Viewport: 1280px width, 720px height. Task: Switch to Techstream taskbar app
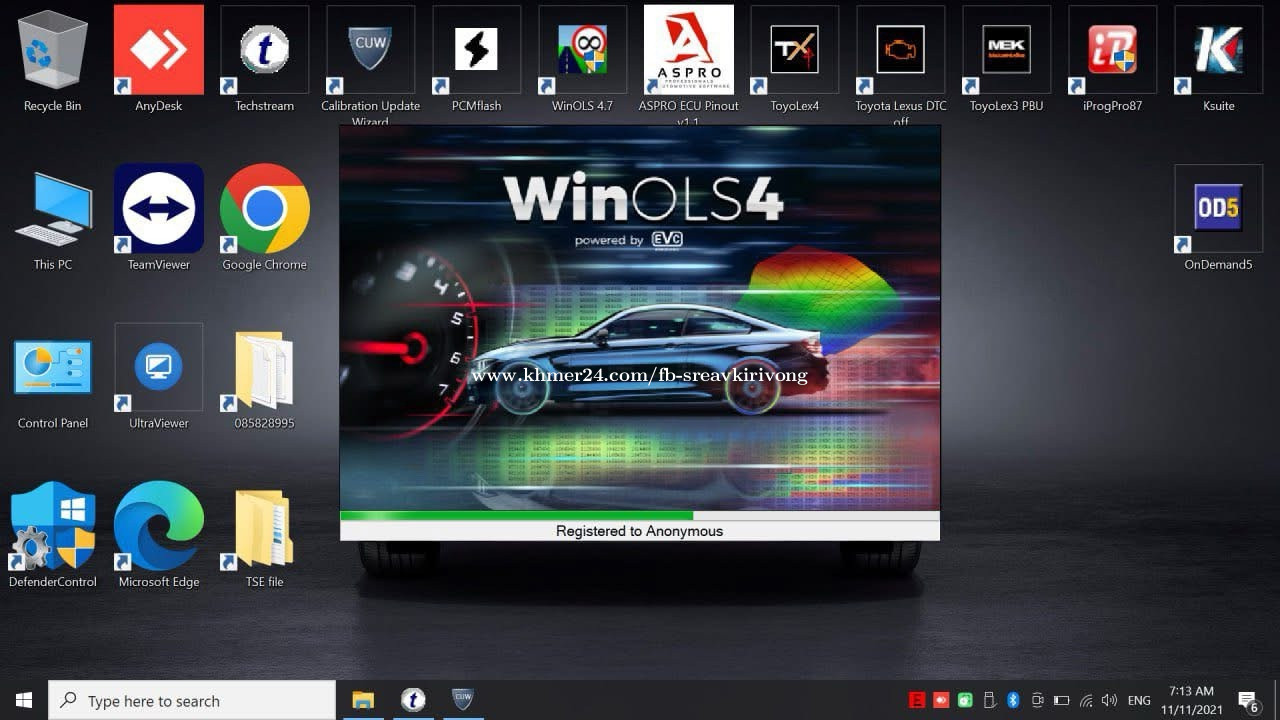point(413,700)
